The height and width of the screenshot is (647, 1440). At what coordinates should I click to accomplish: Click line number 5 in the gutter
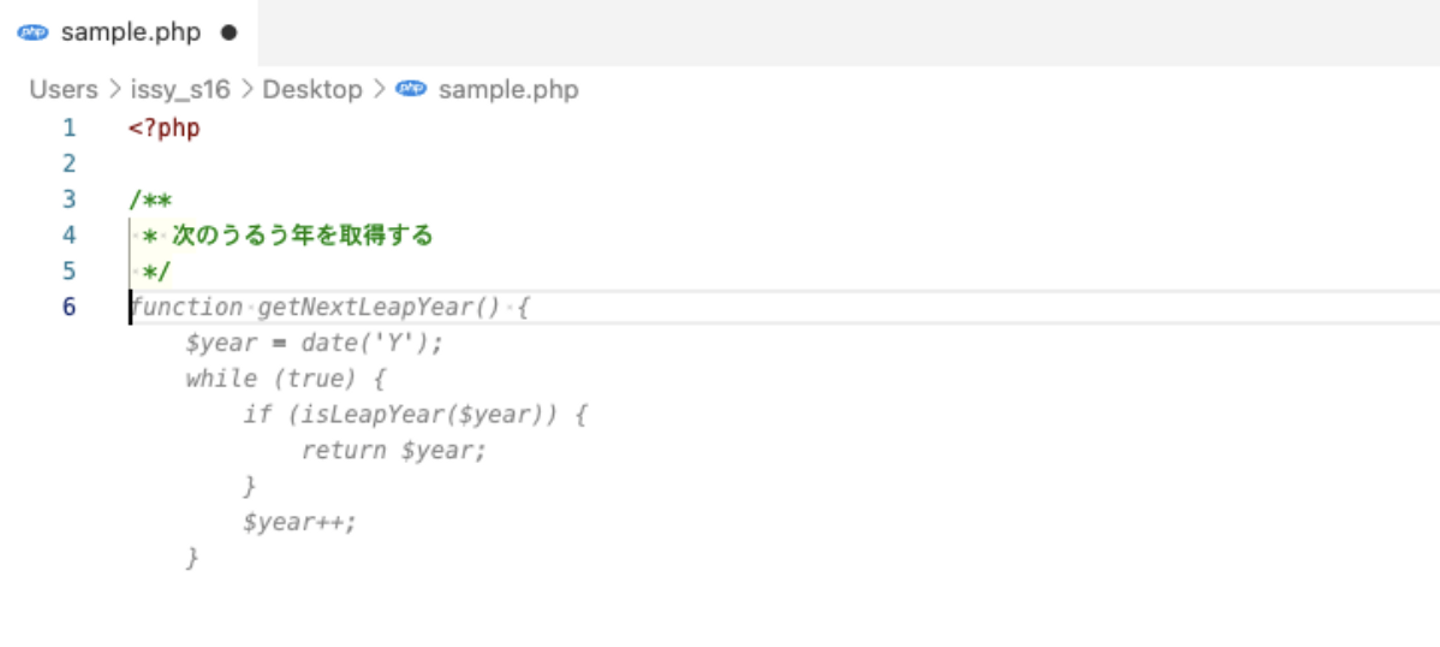tap(69, 271)
